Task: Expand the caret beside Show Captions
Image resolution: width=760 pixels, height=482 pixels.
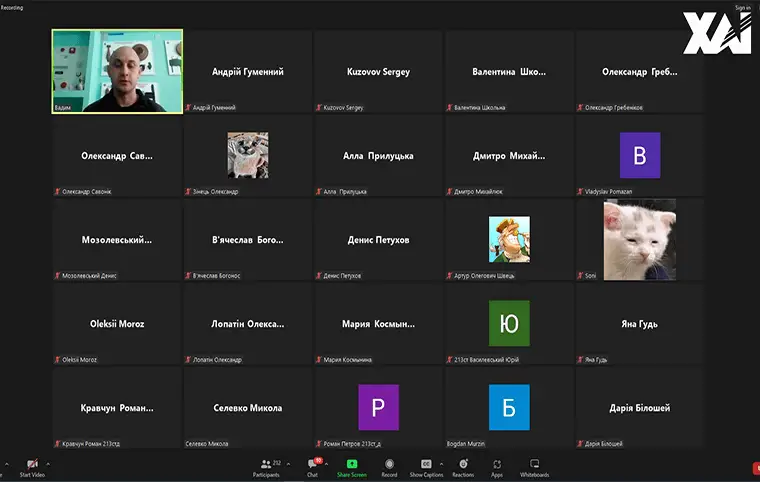Action: (441, 463)
